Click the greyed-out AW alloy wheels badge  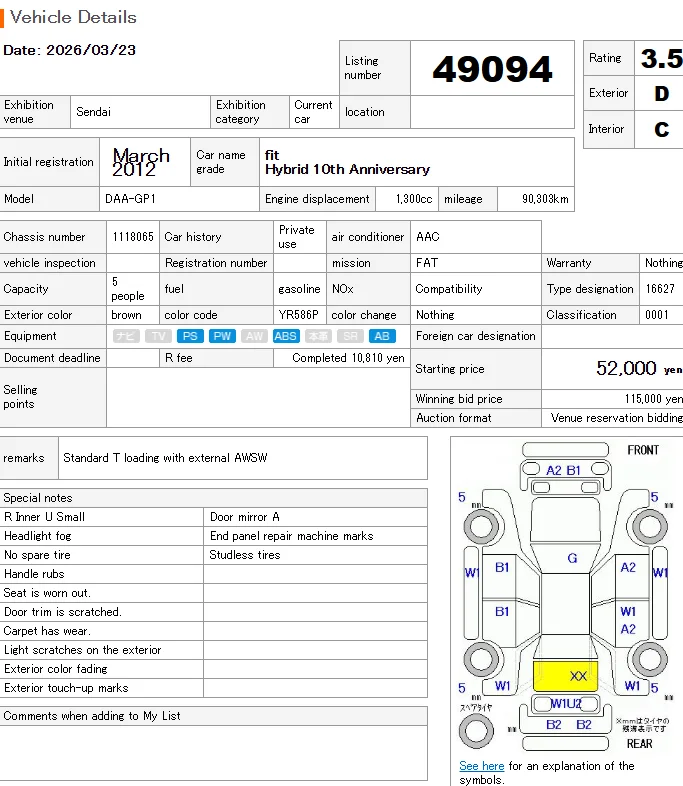click(x=254, y=336)
